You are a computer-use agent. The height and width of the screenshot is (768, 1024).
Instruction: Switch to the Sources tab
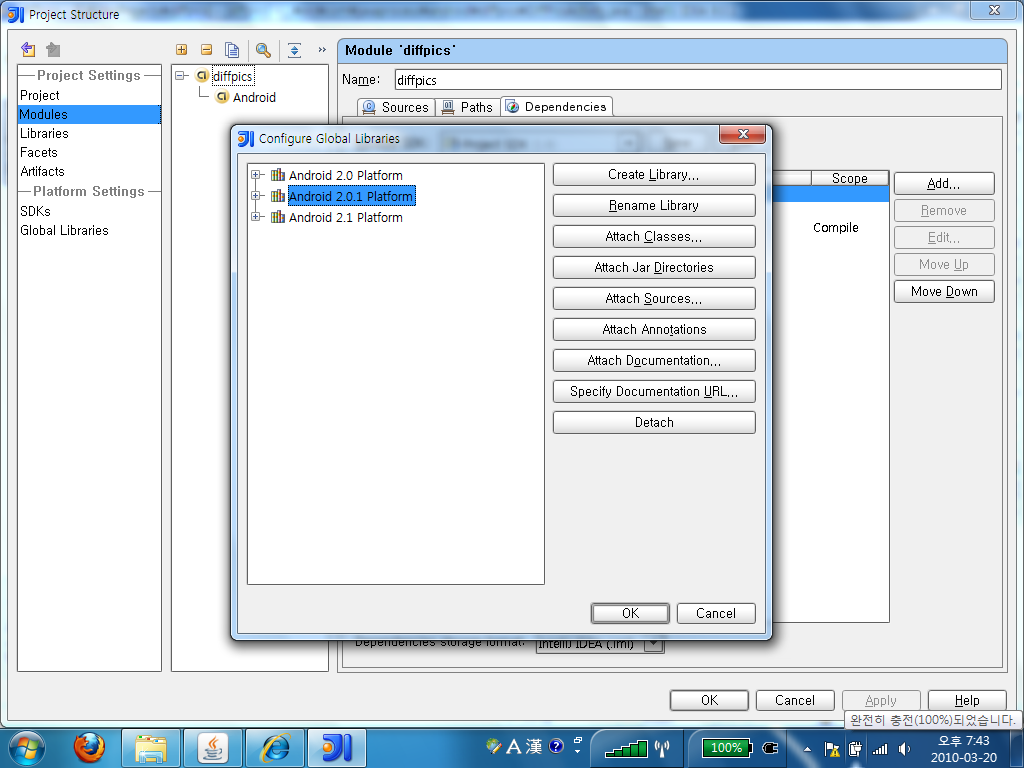(396, 107)
